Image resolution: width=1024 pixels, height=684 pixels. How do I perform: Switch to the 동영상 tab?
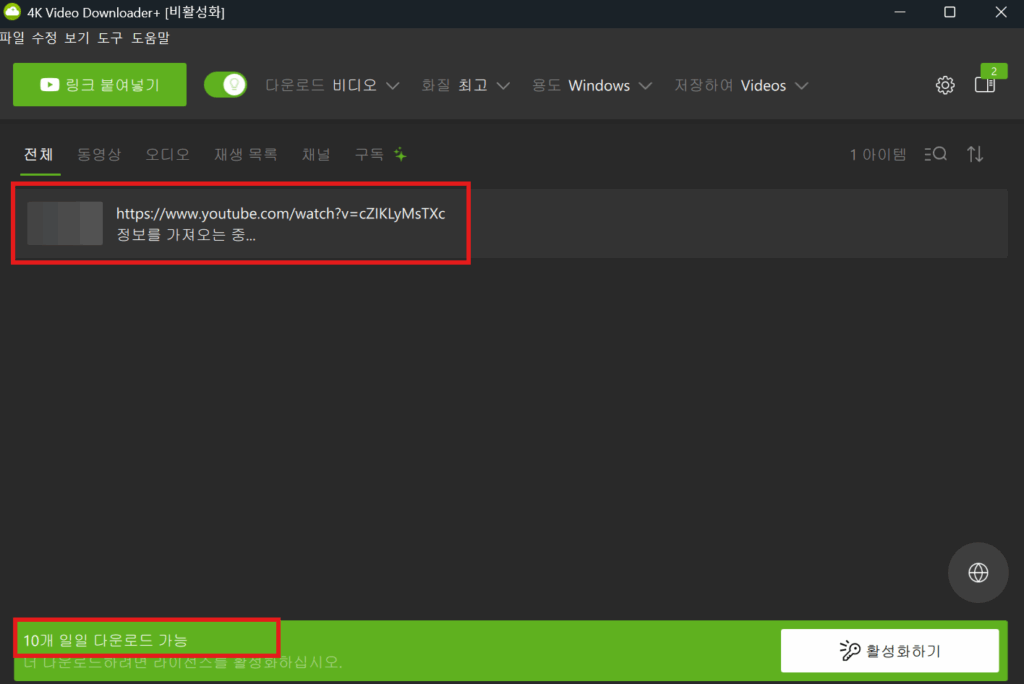click(x=99, y=155)
